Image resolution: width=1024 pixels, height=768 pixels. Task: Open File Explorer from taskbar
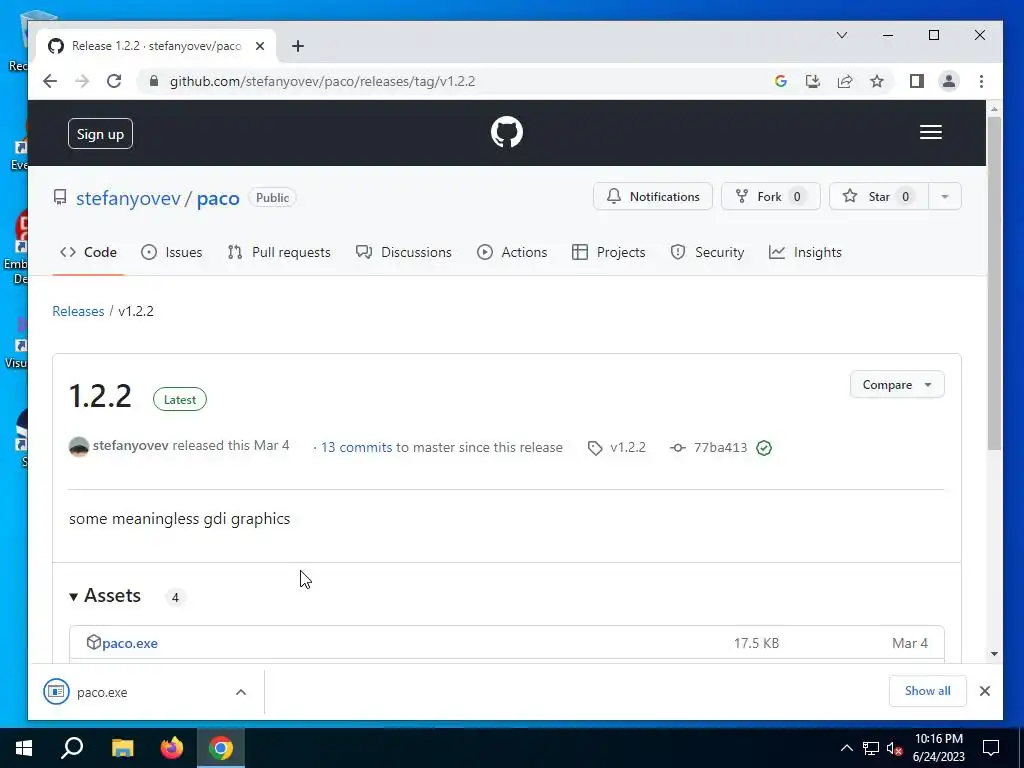point(122,748)
